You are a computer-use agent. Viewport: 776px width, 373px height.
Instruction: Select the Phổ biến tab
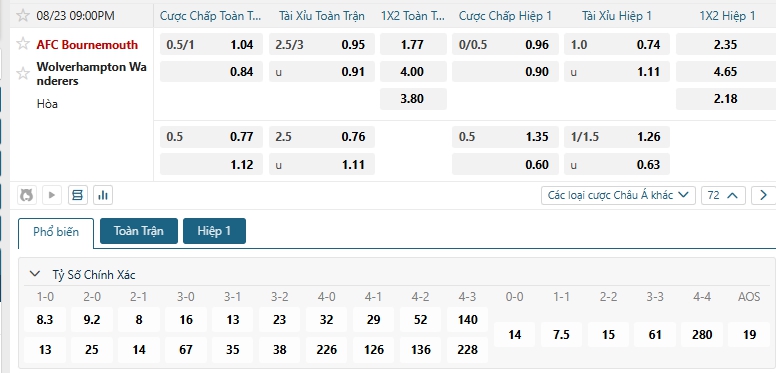coord(56,232)
